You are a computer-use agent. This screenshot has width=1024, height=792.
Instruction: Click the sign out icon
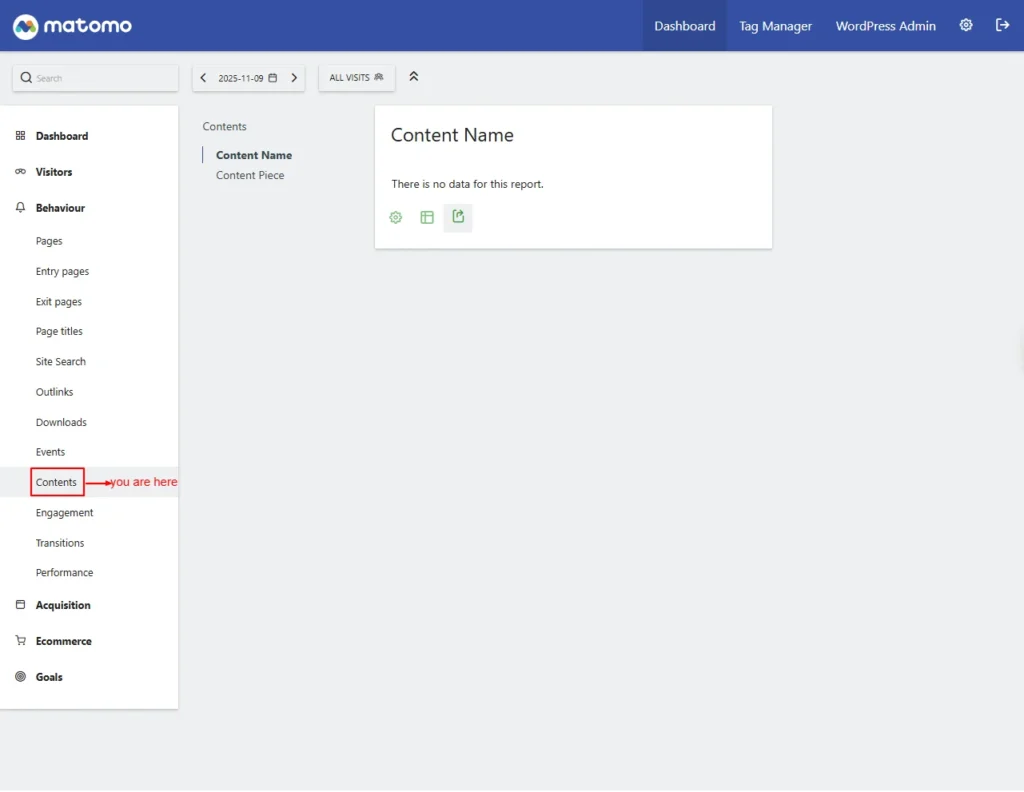click(1002, 26)
